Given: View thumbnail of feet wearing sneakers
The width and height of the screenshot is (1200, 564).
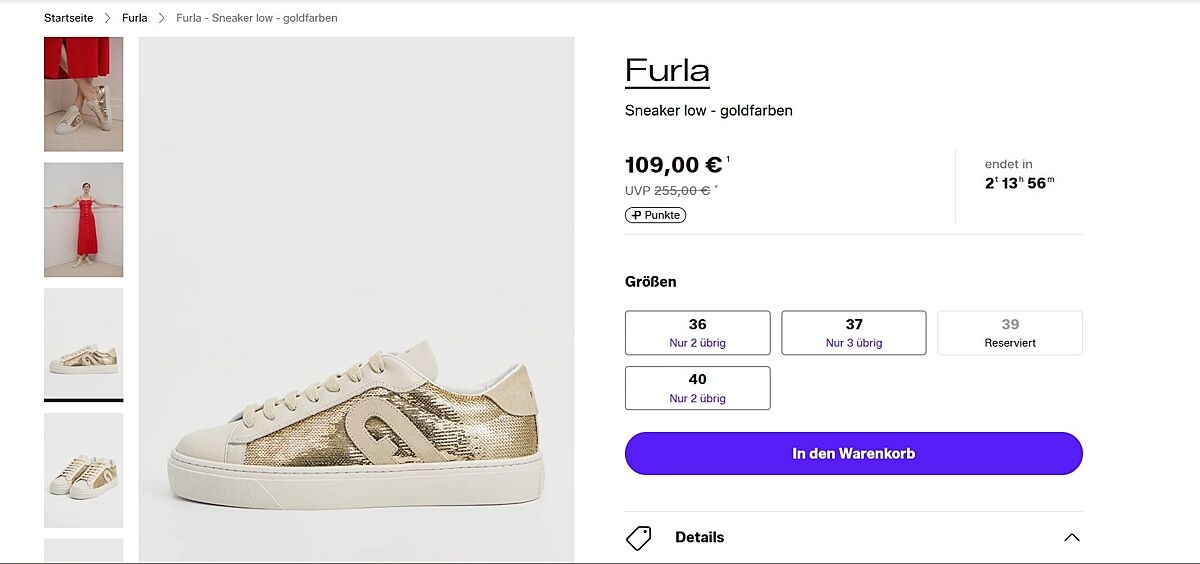Looking at the screenshot, I should 84,95.
